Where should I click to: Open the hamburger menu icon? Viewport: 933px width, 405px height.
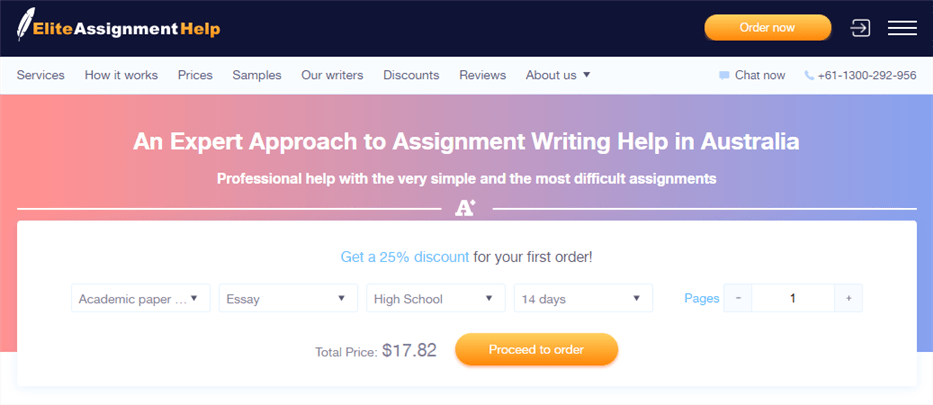902,28
